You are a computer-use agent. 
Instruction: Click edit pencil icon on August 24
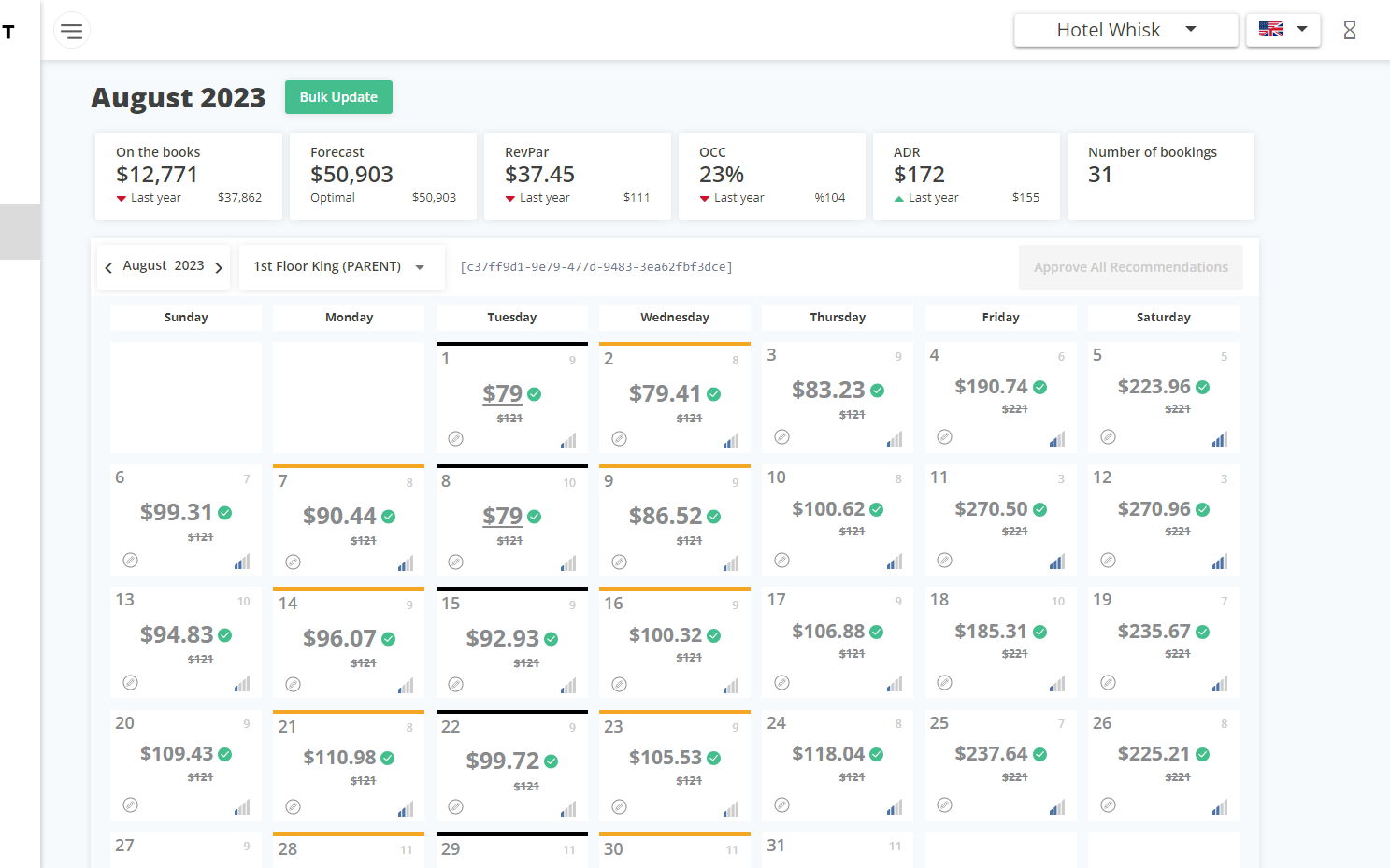(x=782, y=805)
